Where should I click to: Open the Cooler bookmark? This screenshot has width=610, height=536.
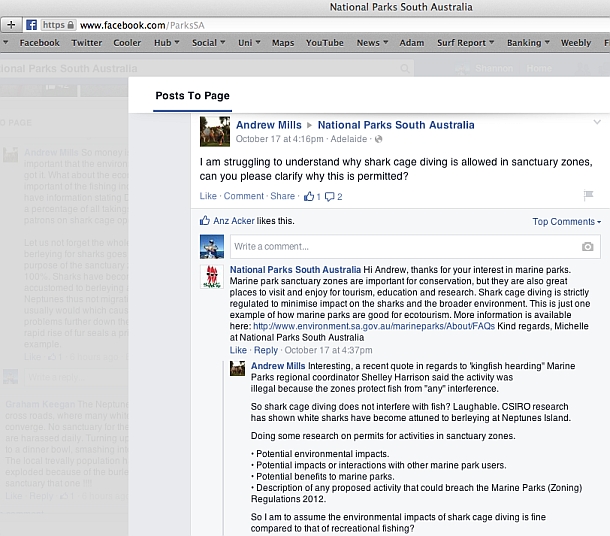pos(127,43)
